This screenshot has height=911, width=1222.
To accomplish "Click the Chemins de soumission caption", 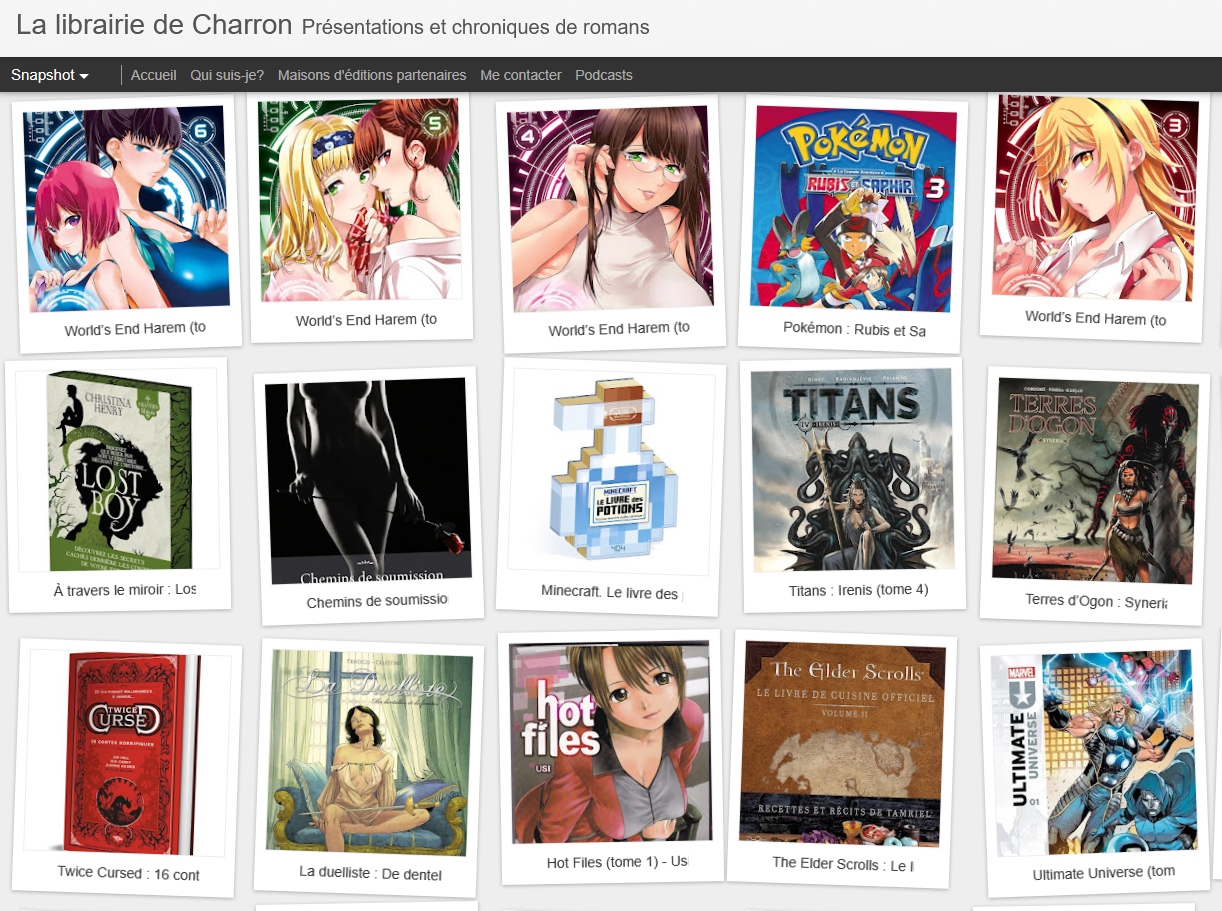I will point(378,602).
